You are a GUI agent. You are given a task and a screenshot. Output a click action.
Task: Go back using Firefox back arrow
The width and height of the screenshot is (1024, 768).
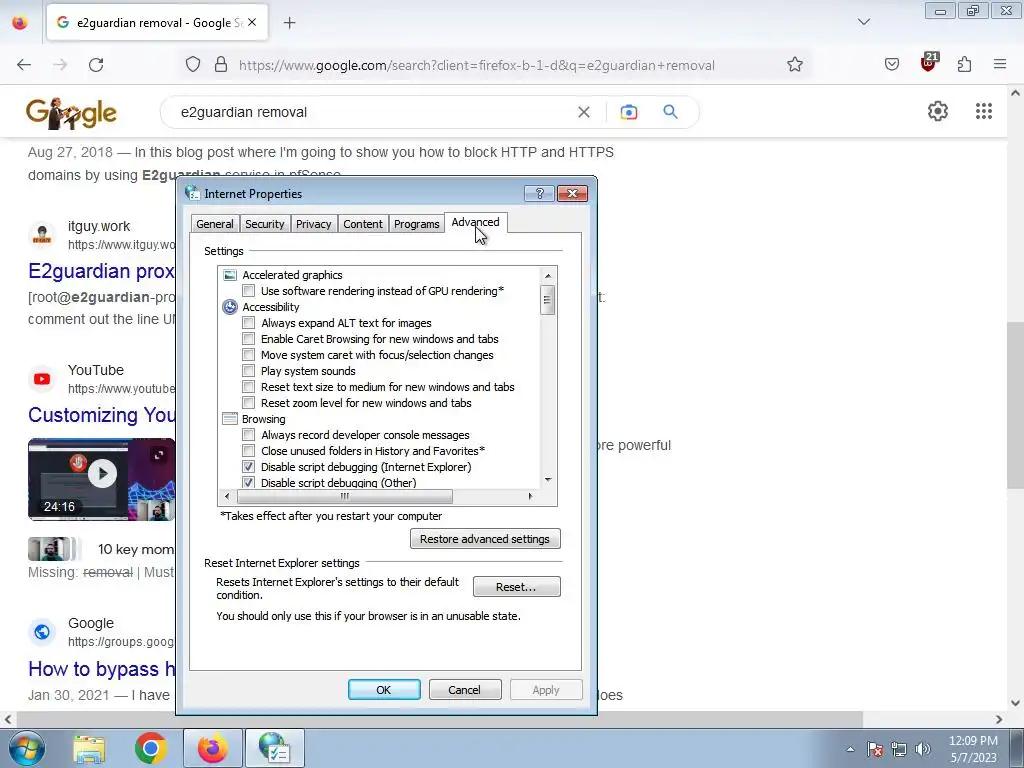(x=24, y=65)
